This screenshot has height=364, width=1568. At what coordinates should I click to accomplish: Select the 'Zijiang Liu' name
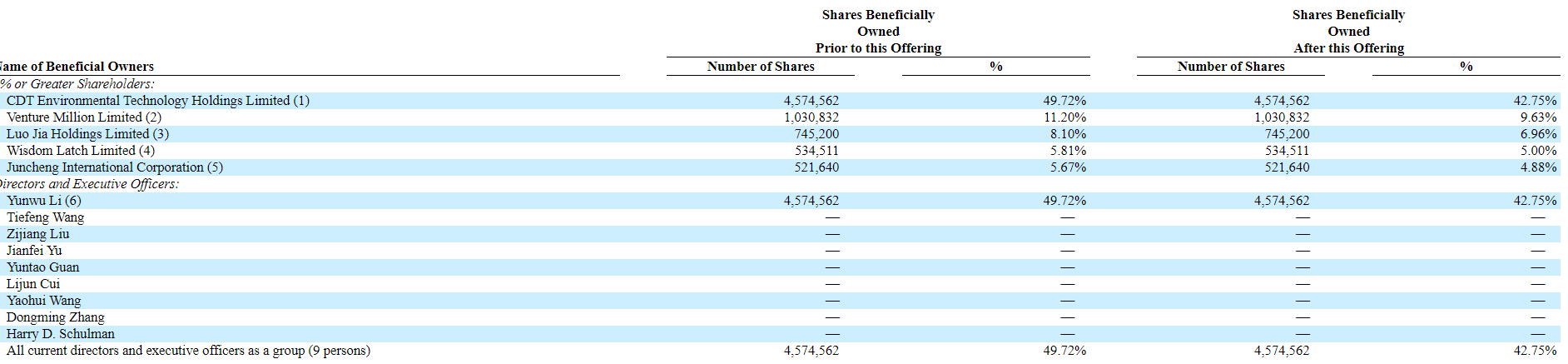coord(38,234)
